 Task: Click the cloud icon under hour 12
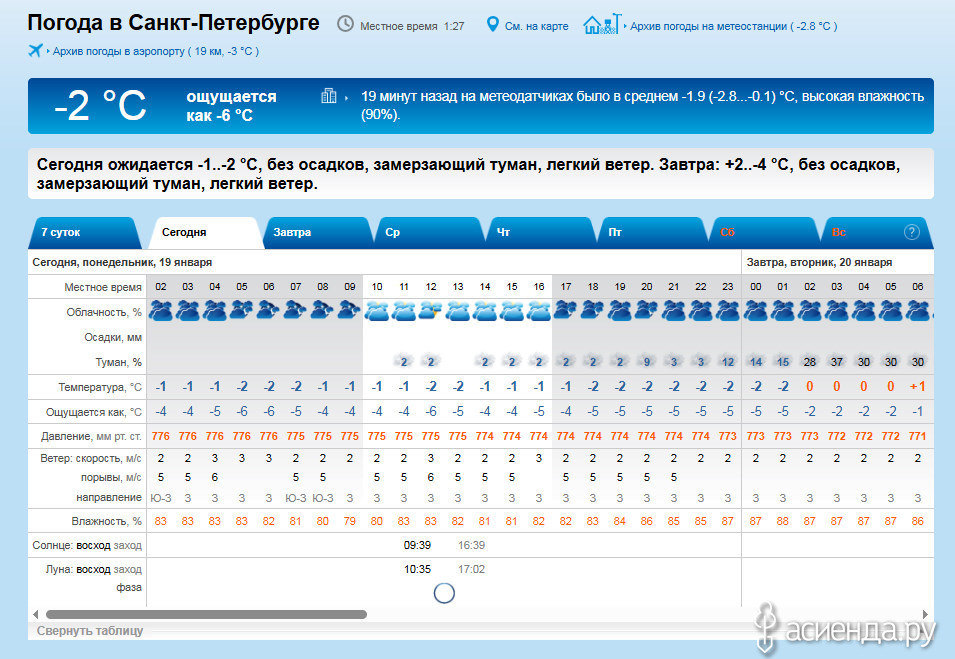pyautogui.click(x=430, y=311)
